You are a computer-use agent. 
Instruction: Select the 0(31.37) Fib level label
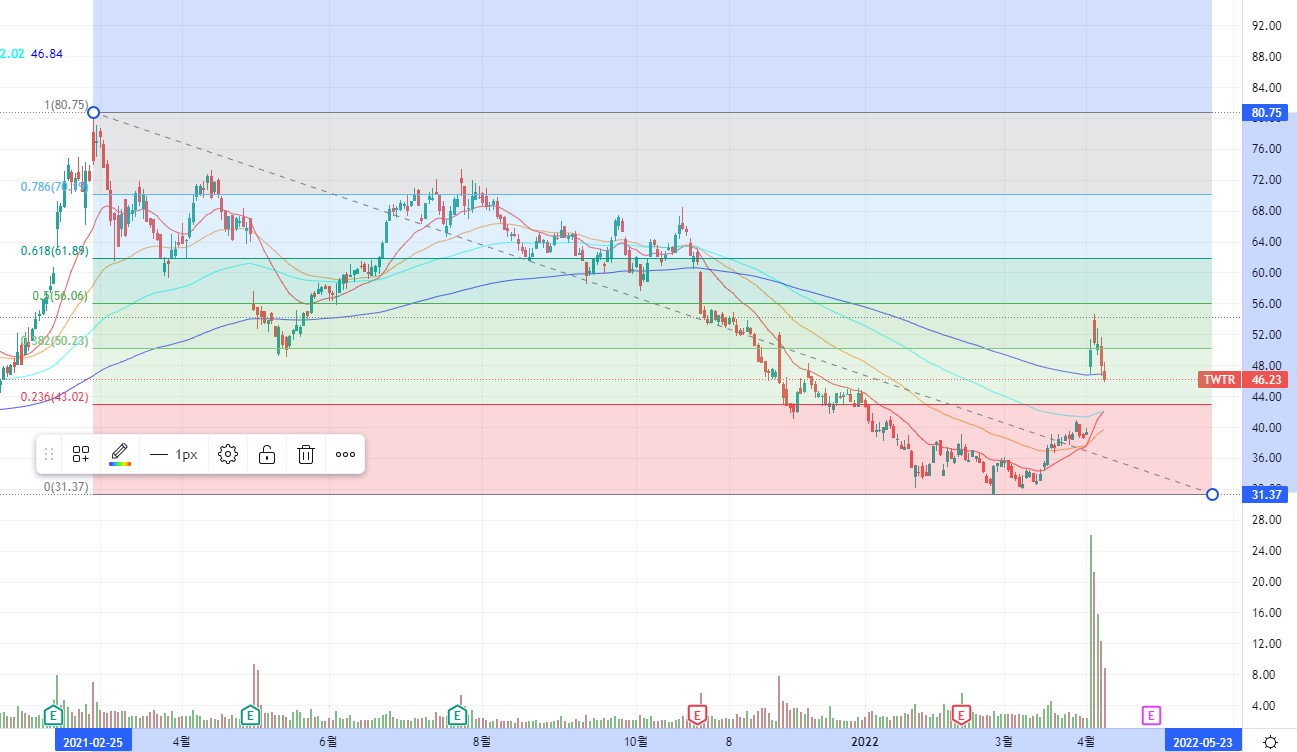pyautogui.click(x=66, y=487)
